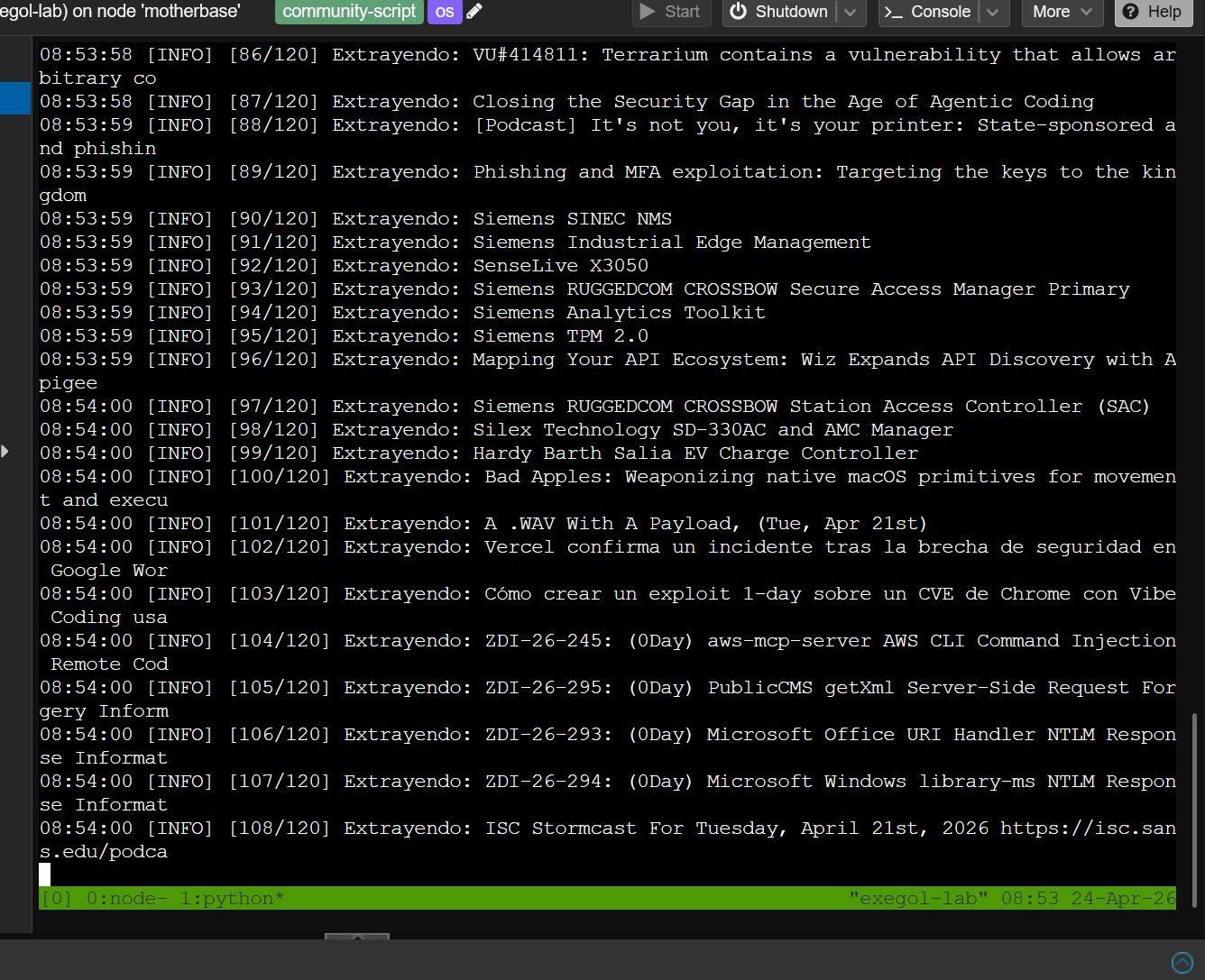Click the pencil icon to edit tags
Viewport: 1205px width, 980px height.
pyautogui.click(x=474, y=12)
